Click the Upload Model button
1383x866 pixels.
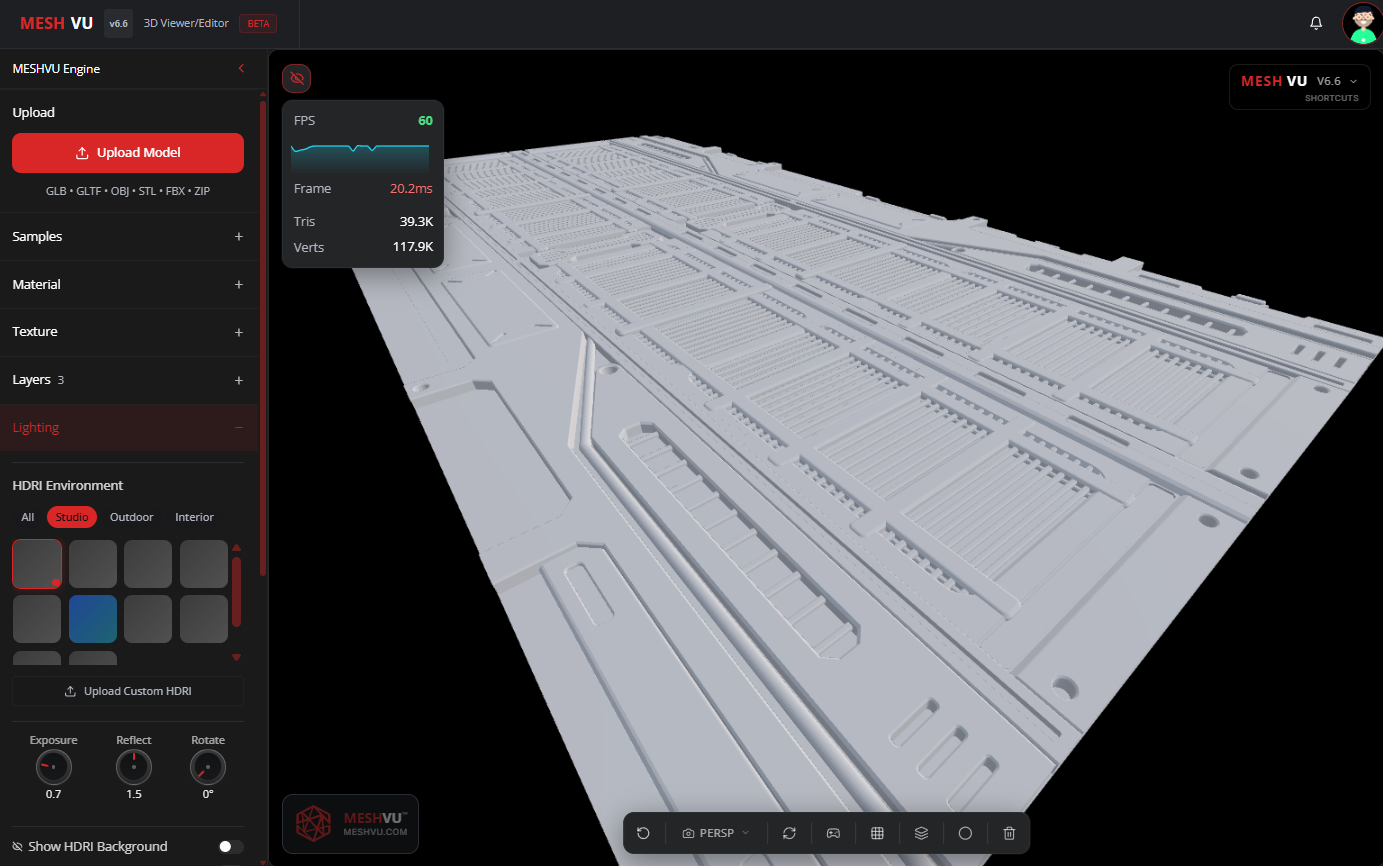pyautogui.click(x=128, y=153)
